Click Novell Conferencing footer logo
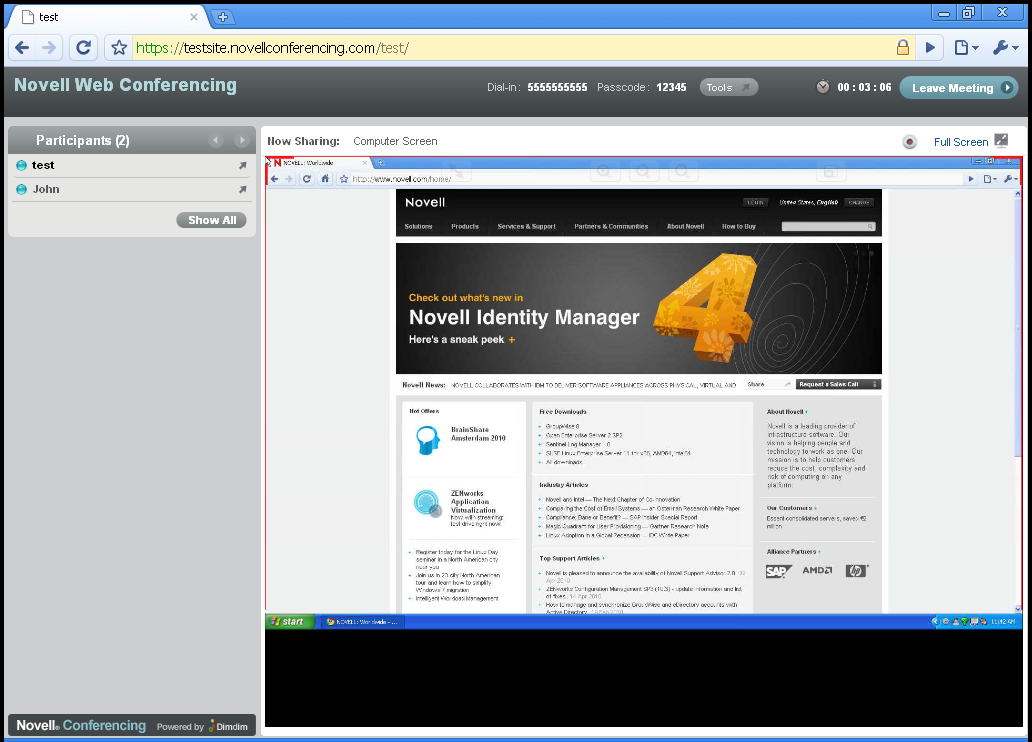1032x742 pixels. [81, 726]
